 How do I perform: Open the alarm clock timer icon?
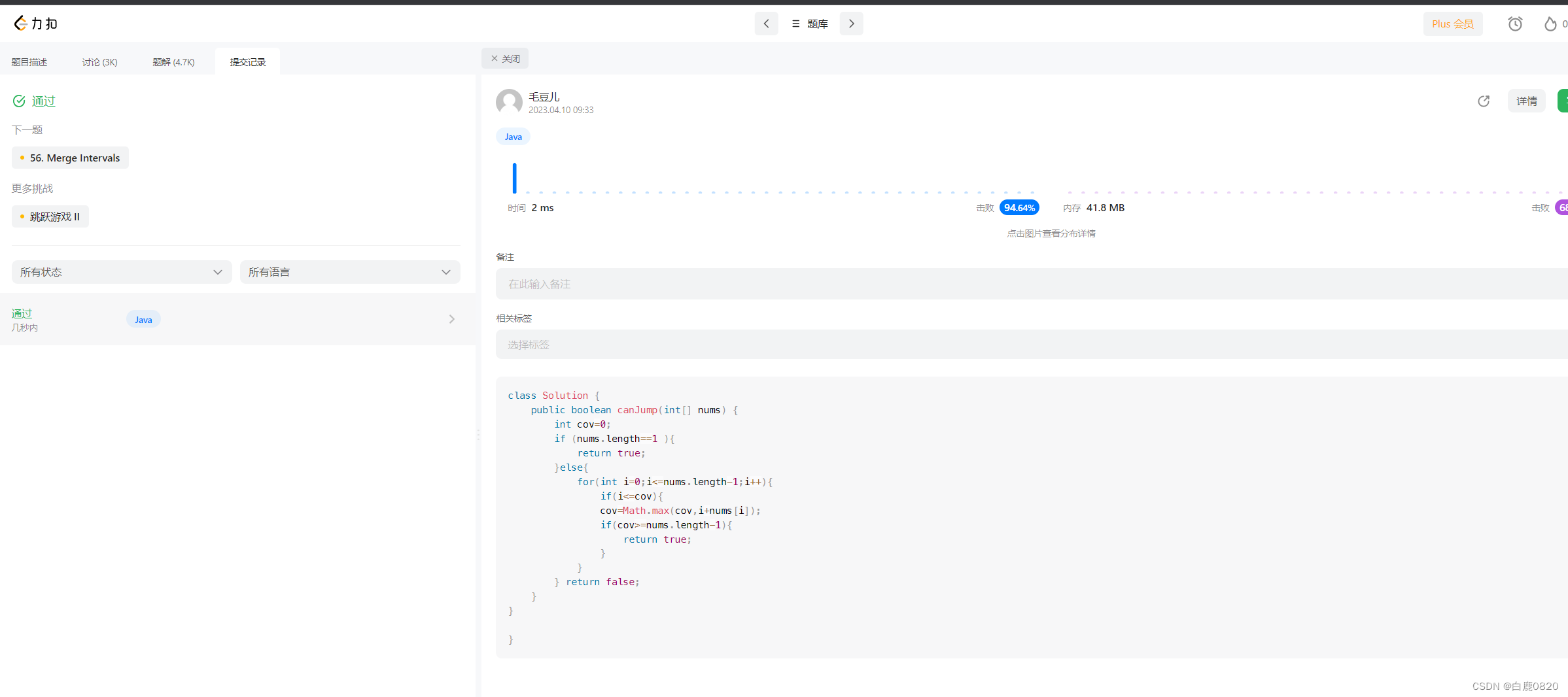(1515, 24)
